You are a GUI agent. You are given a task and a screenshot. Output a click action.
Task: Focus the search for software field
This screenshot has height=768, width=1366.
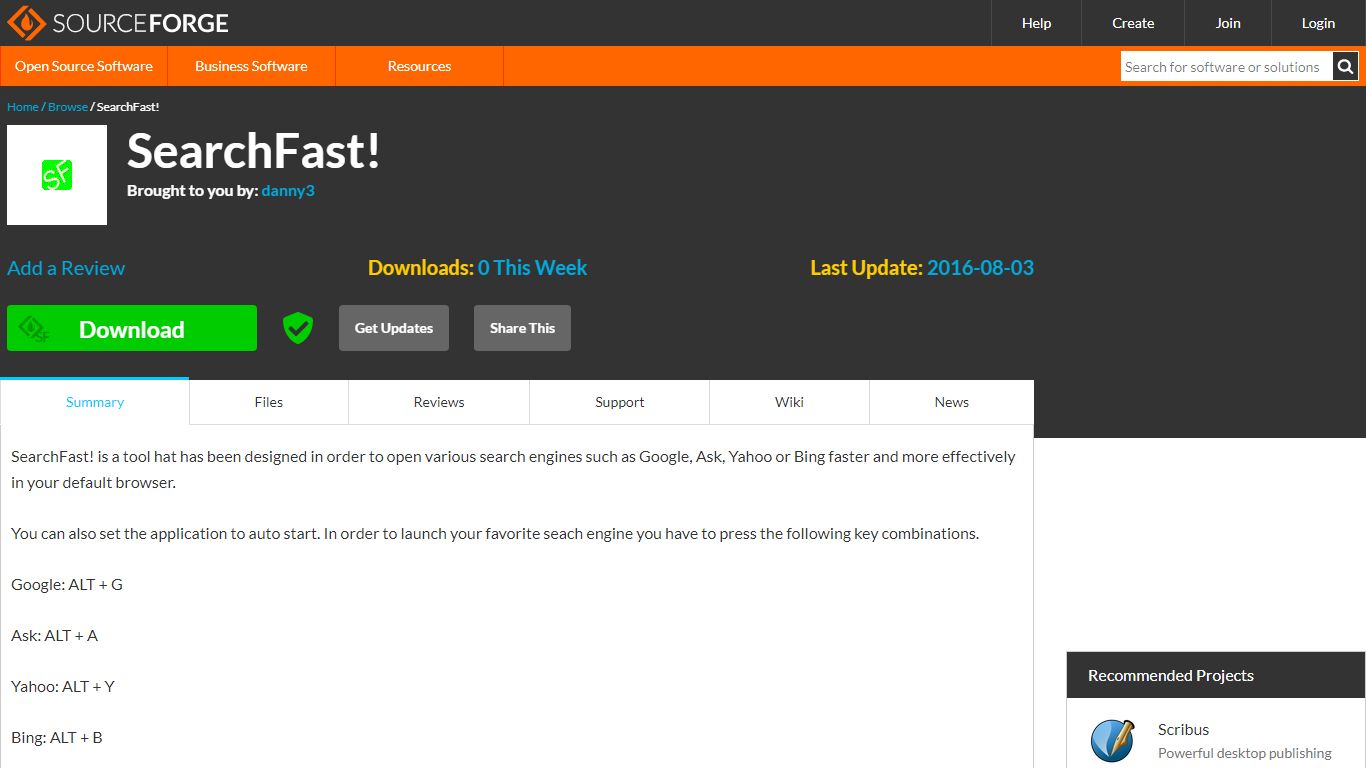[x=1227, y=67]
